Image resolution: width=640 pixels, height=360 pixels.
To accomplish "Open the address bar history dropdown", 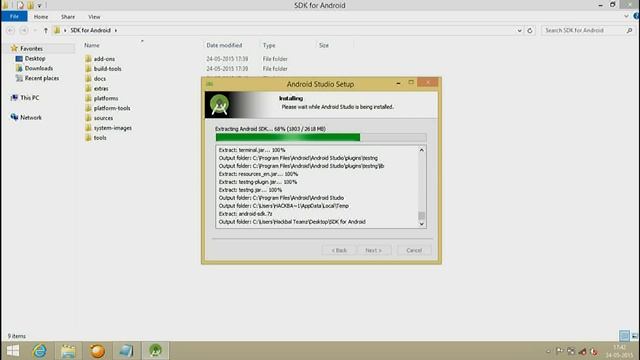I will pos(519,30).
